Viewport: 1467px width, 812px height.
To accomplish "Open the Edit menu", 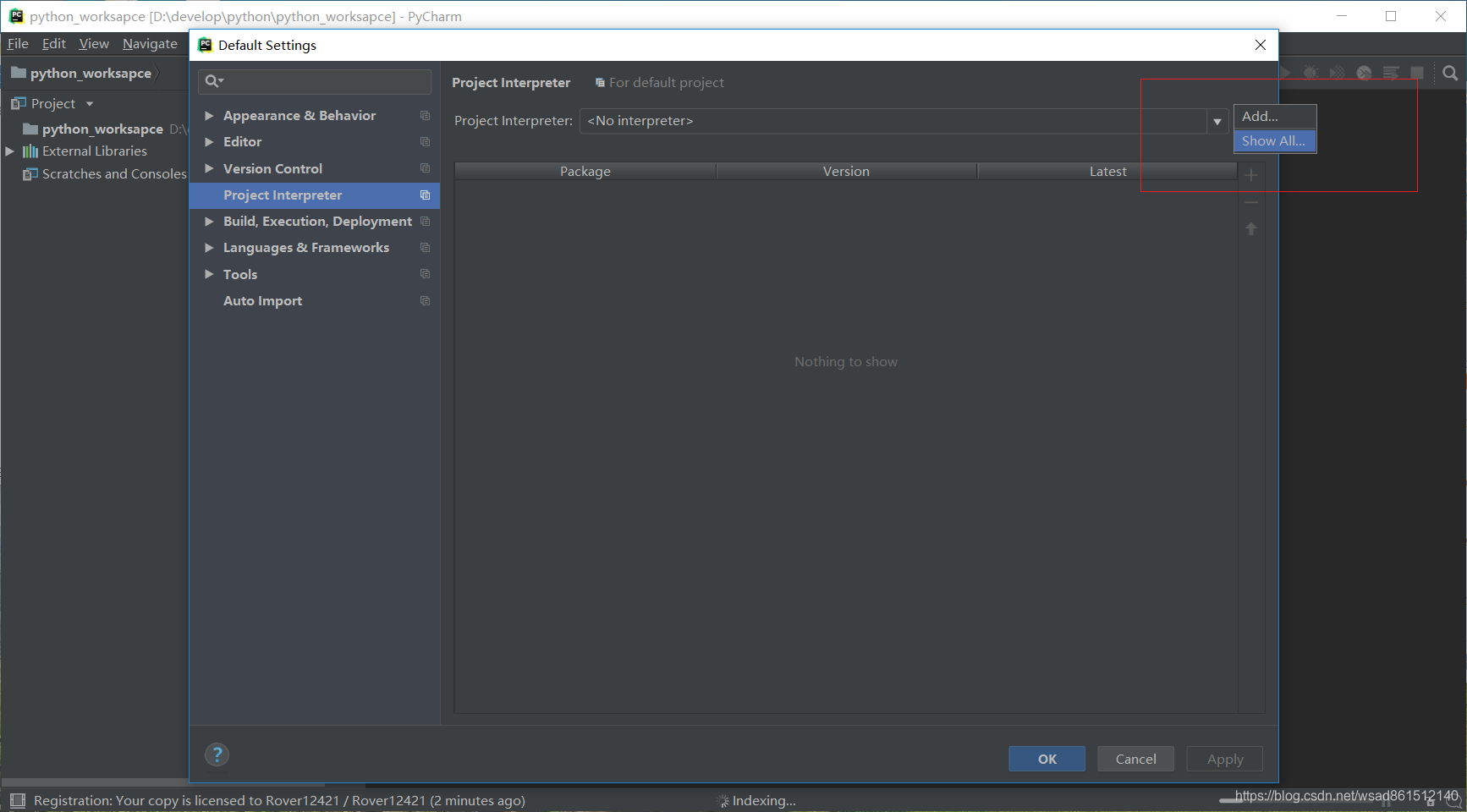I will pos(54,44).
